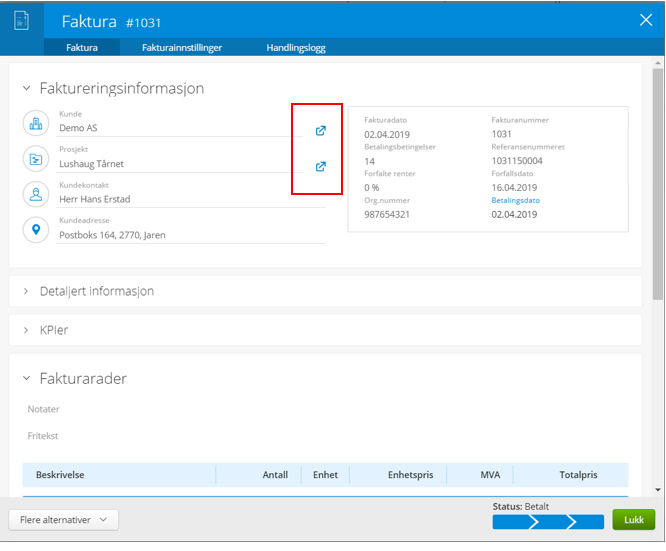Screen dimensions: 666x551
Task: Click the MVA column header
Action: pos(490,475)
